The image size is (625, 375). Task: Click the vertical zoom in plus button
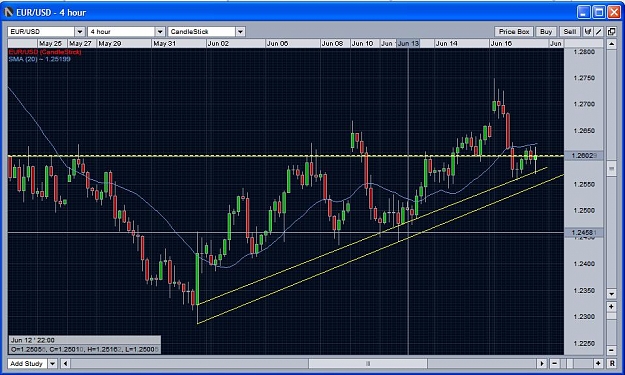coord(611,306)
